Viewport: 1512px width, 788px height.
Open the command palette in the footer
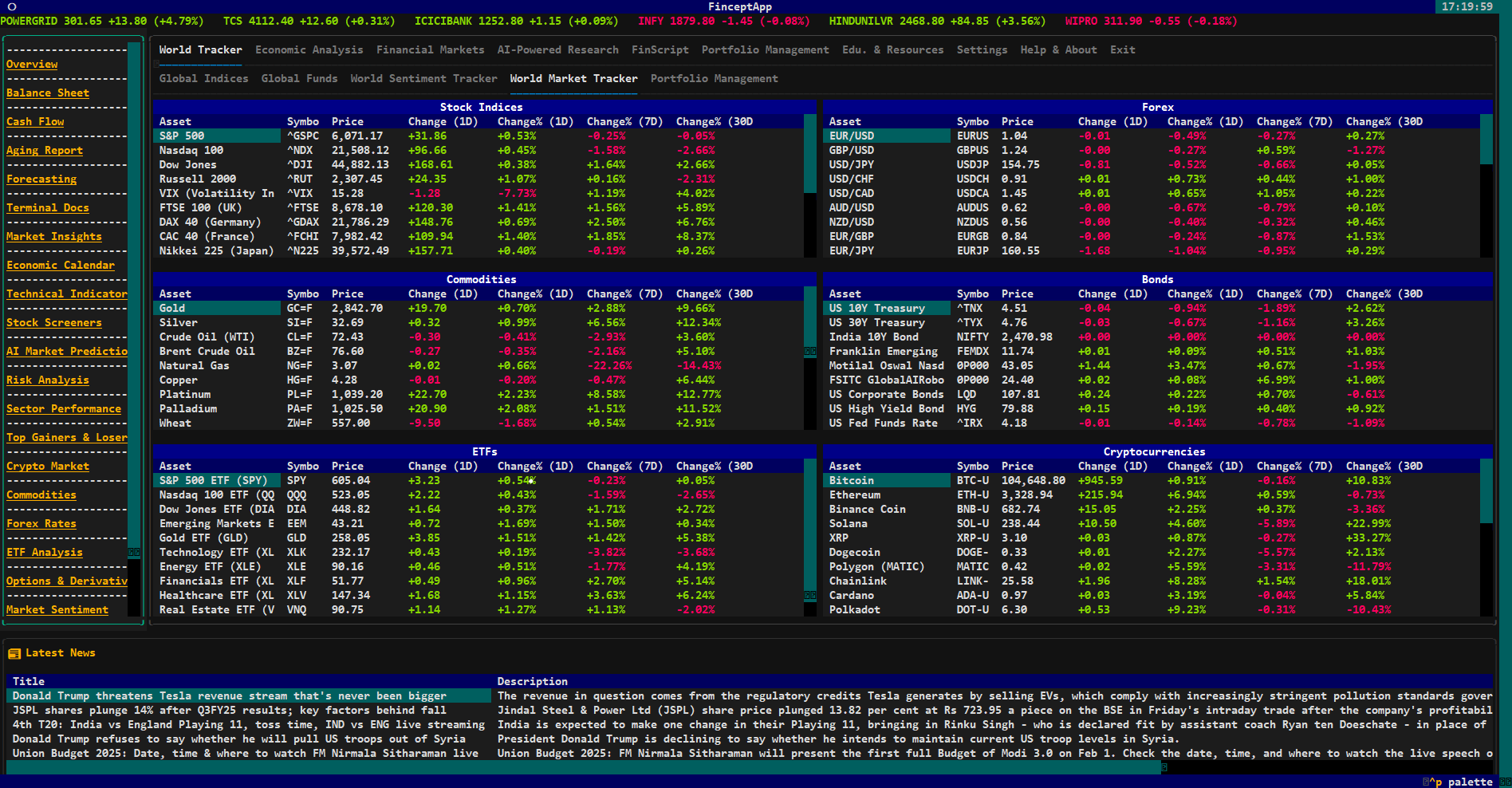point(1459,782)
